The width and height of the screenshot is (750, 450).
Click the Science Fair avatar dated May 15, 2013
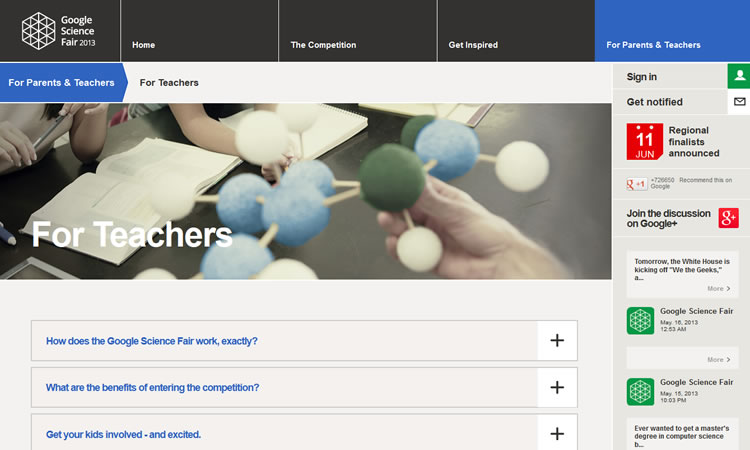[640, 392]
